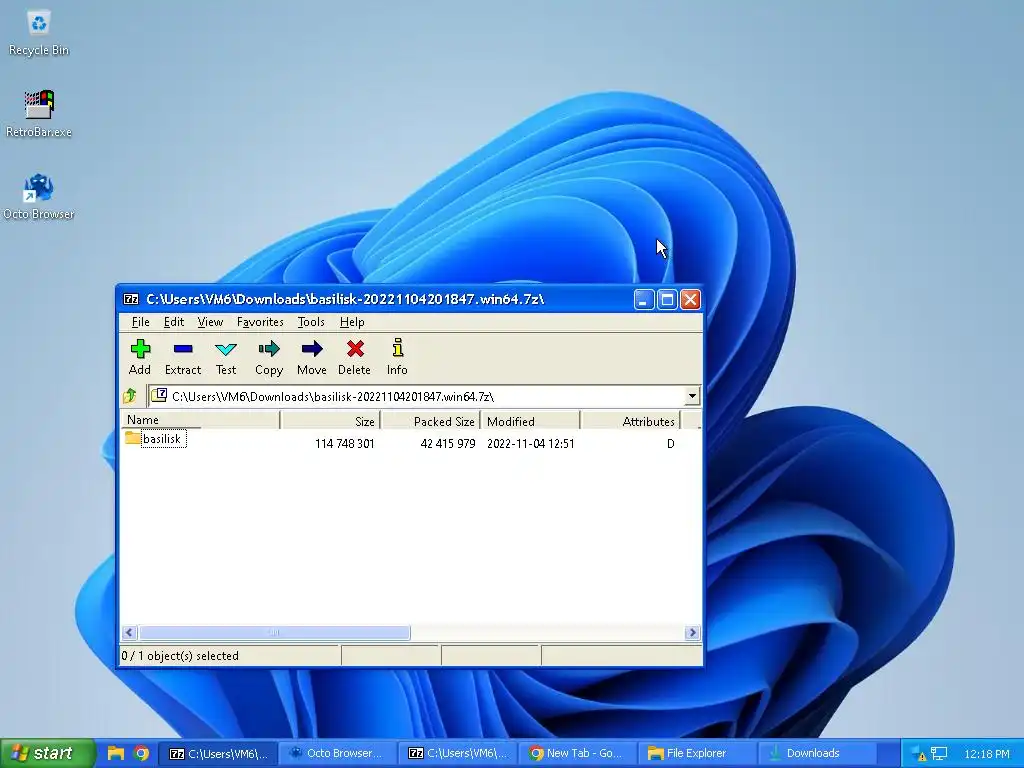Screen dimensions: 1024x768
Task: Open the Favorites menu
Action: [x=260, y=322]
